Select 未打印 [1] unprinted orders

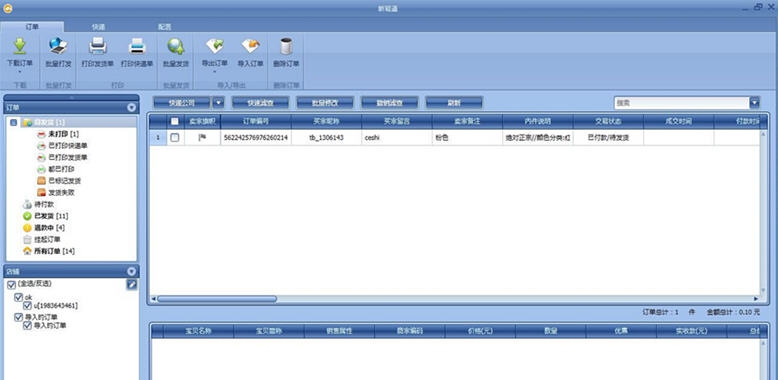[x=64, y=134]
